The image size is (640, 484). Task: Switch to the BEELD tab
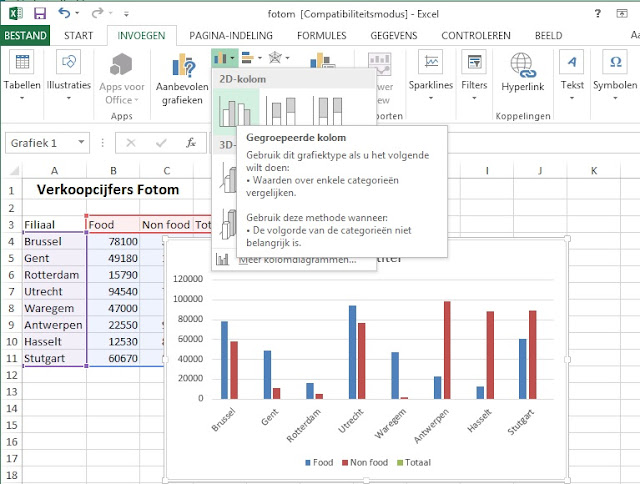549,36
